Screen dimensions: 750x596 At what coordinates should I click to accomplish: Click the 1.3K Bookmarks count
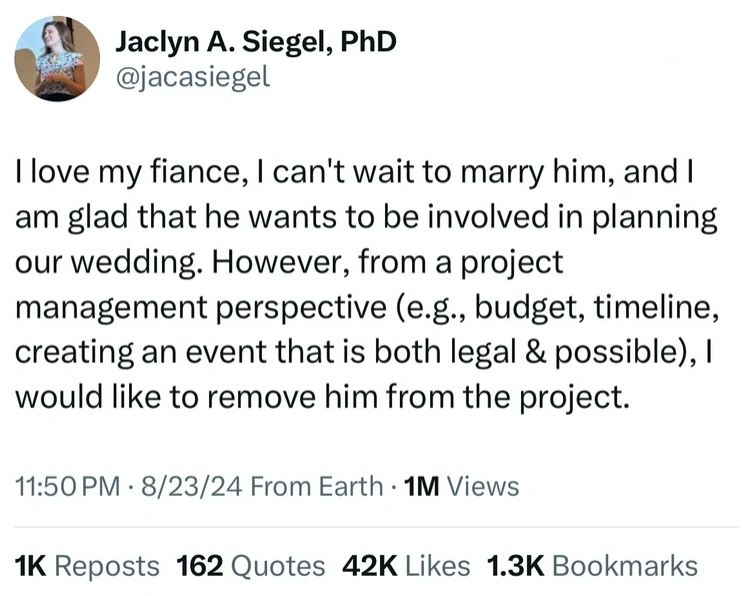(591, 565)
